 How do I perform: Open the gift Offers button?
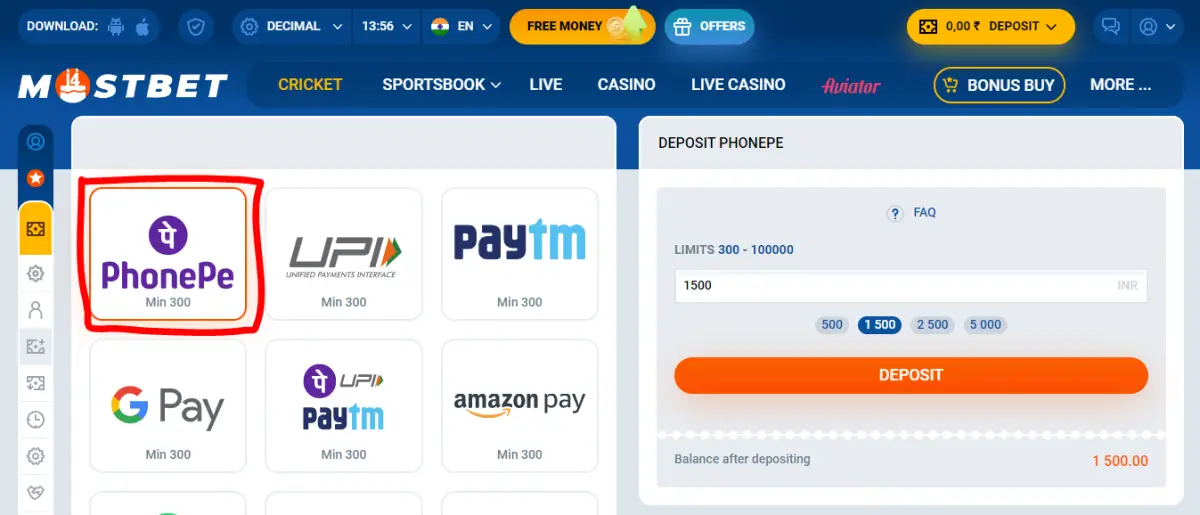point(709,27)
